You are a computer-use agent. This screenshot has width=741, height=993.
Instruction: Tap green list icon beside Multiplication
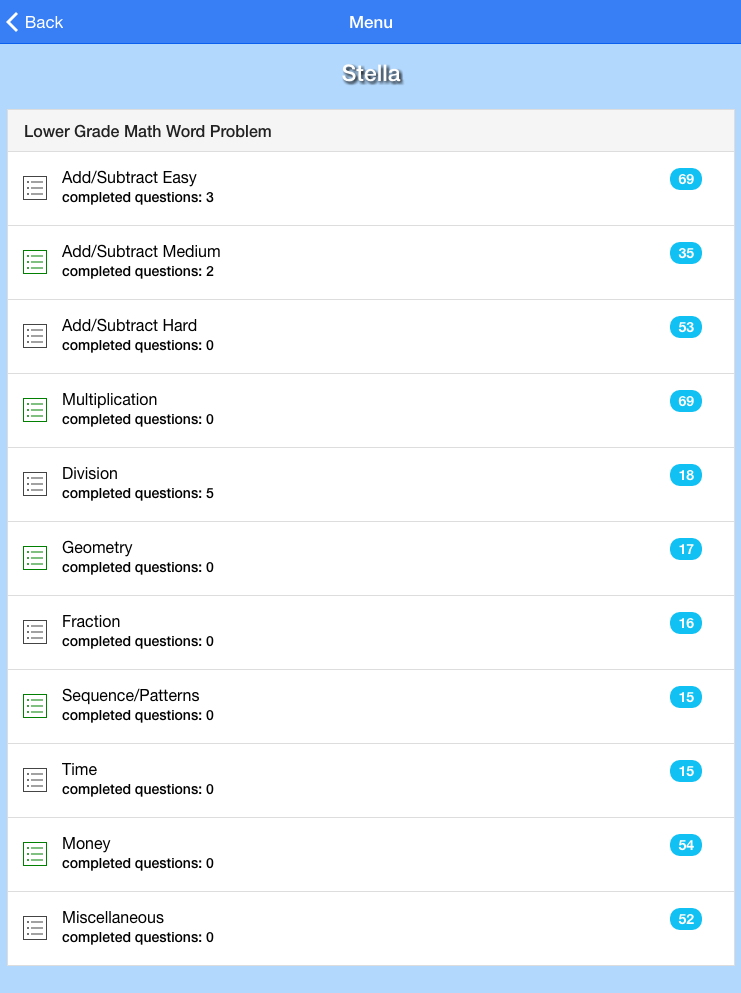(x=35, y=410)
